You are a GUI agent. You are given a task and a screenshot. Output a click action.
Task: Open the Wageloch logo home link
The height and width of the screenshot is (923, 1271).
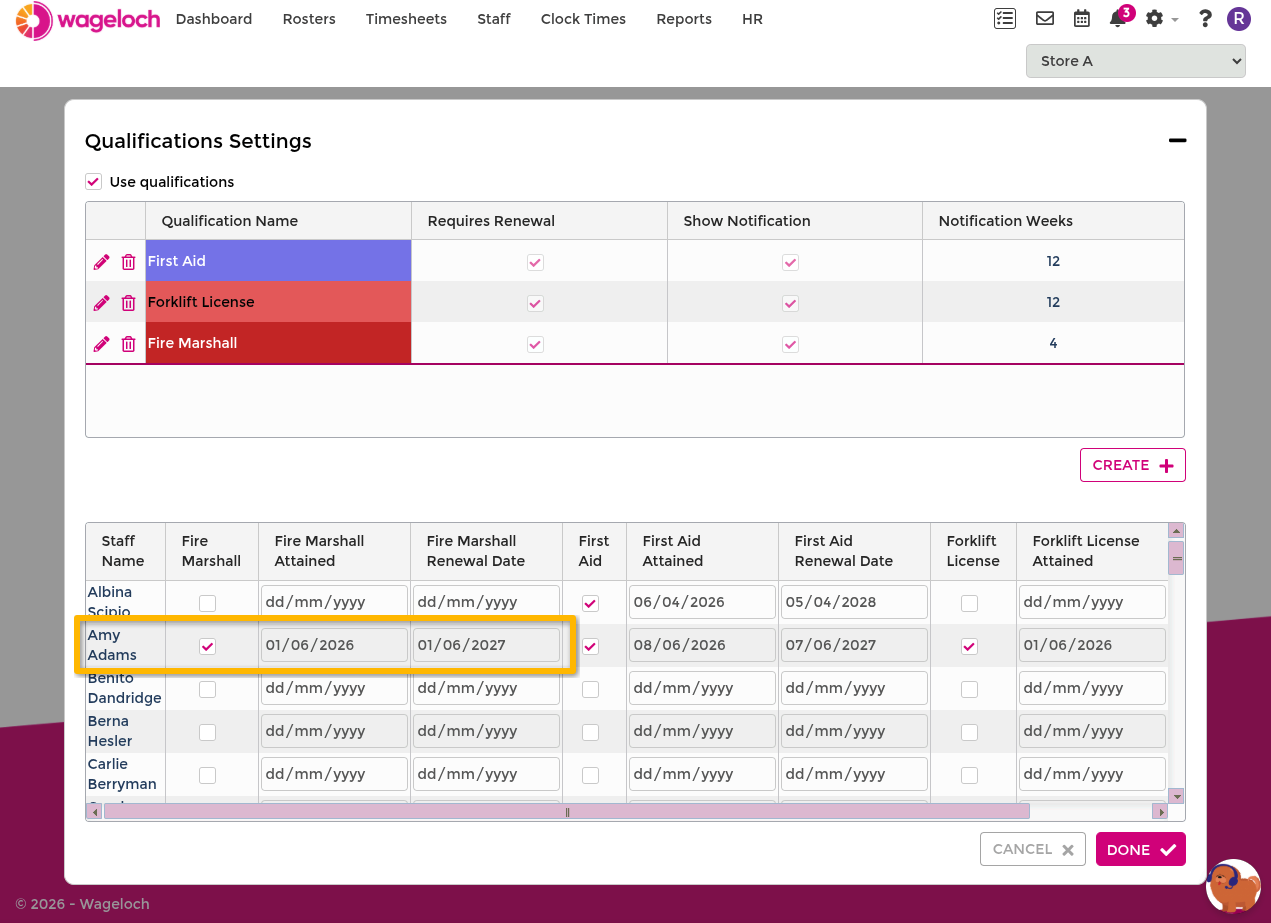click(x=88, y=20)
